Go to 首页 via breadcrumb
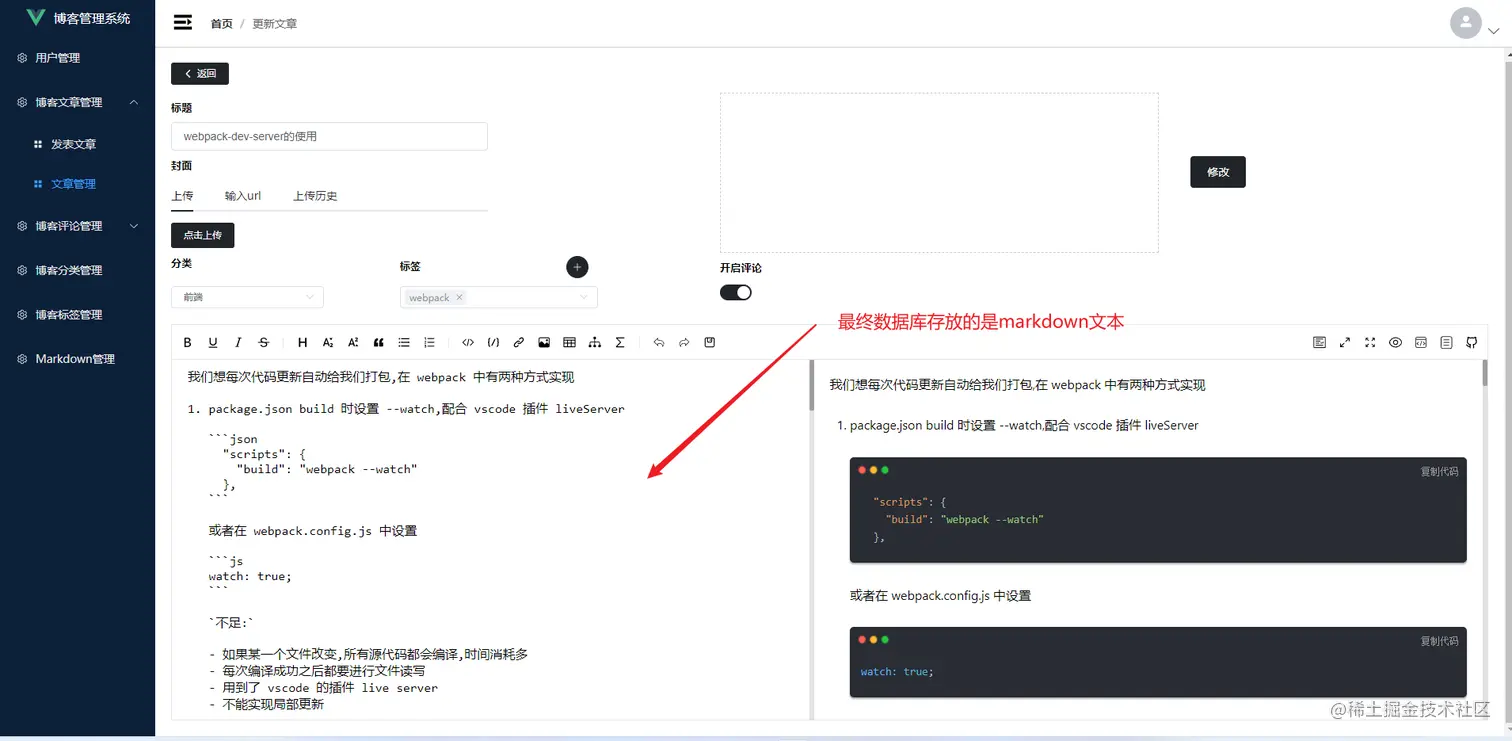This screenshot has width=1512, height=741. pyautogui.click(x=221, y=24)
